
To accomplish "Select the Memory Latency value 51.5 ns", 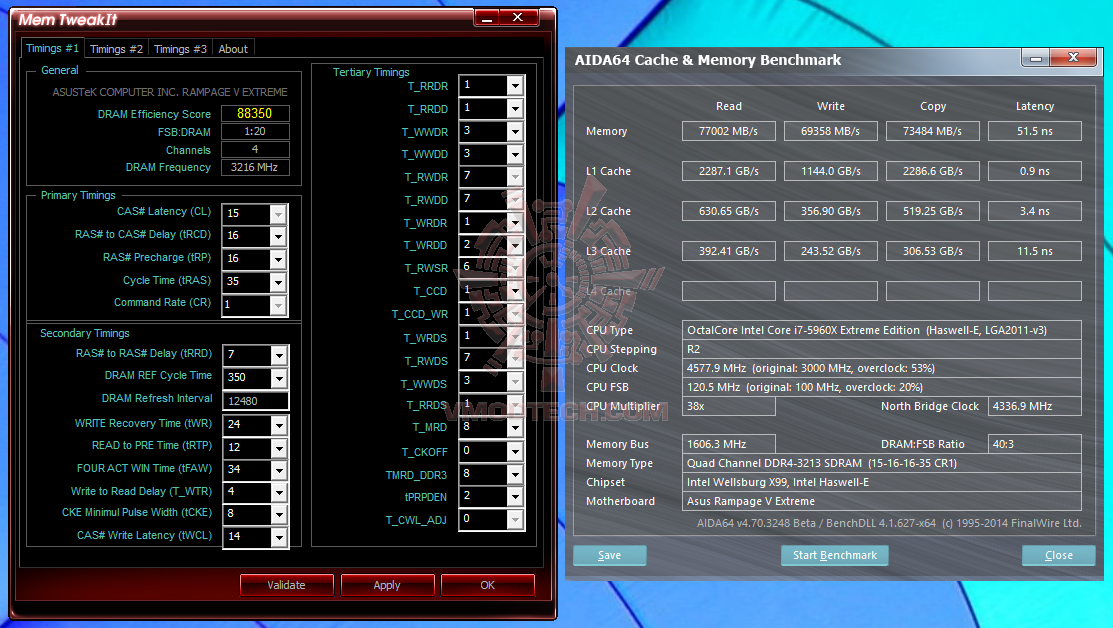I will pyautogui.click(x=1035, y=131).
